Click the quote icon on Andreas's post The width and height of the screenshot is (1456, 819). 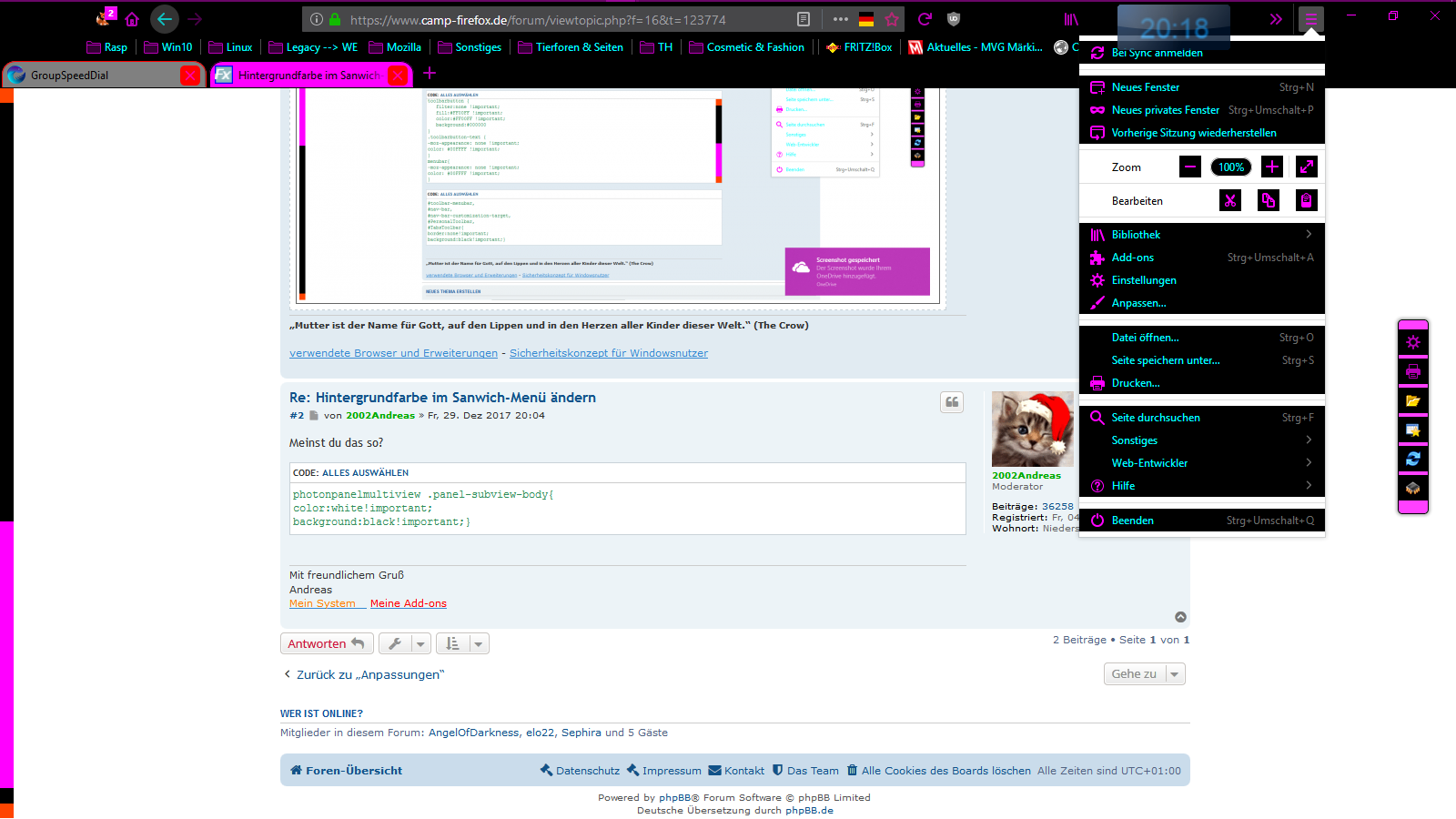[952, 402]
